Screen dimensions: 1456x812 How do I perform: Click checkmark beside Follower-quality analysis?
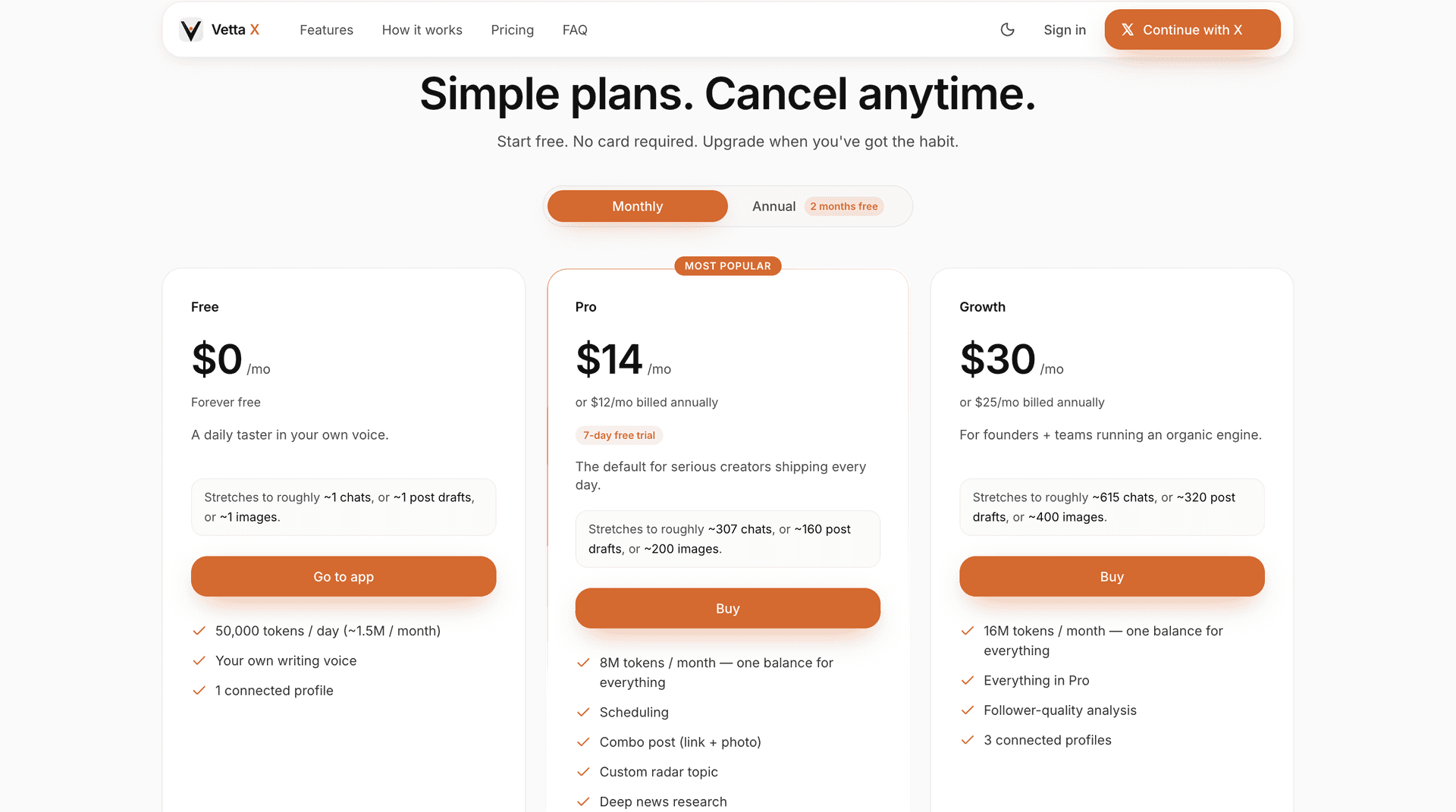pos(968,710)
